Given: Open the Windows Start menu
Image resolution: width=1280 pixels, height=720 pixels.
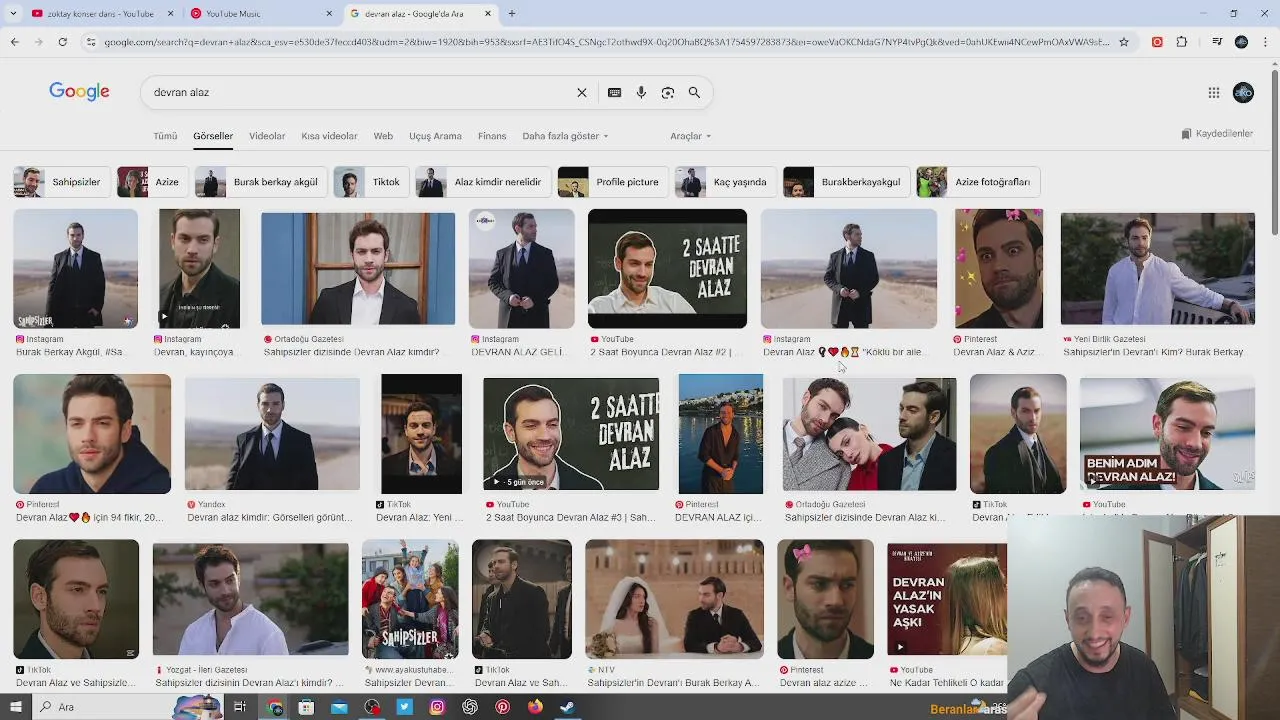Looking at the screenshot, I should tap(15, 707).
